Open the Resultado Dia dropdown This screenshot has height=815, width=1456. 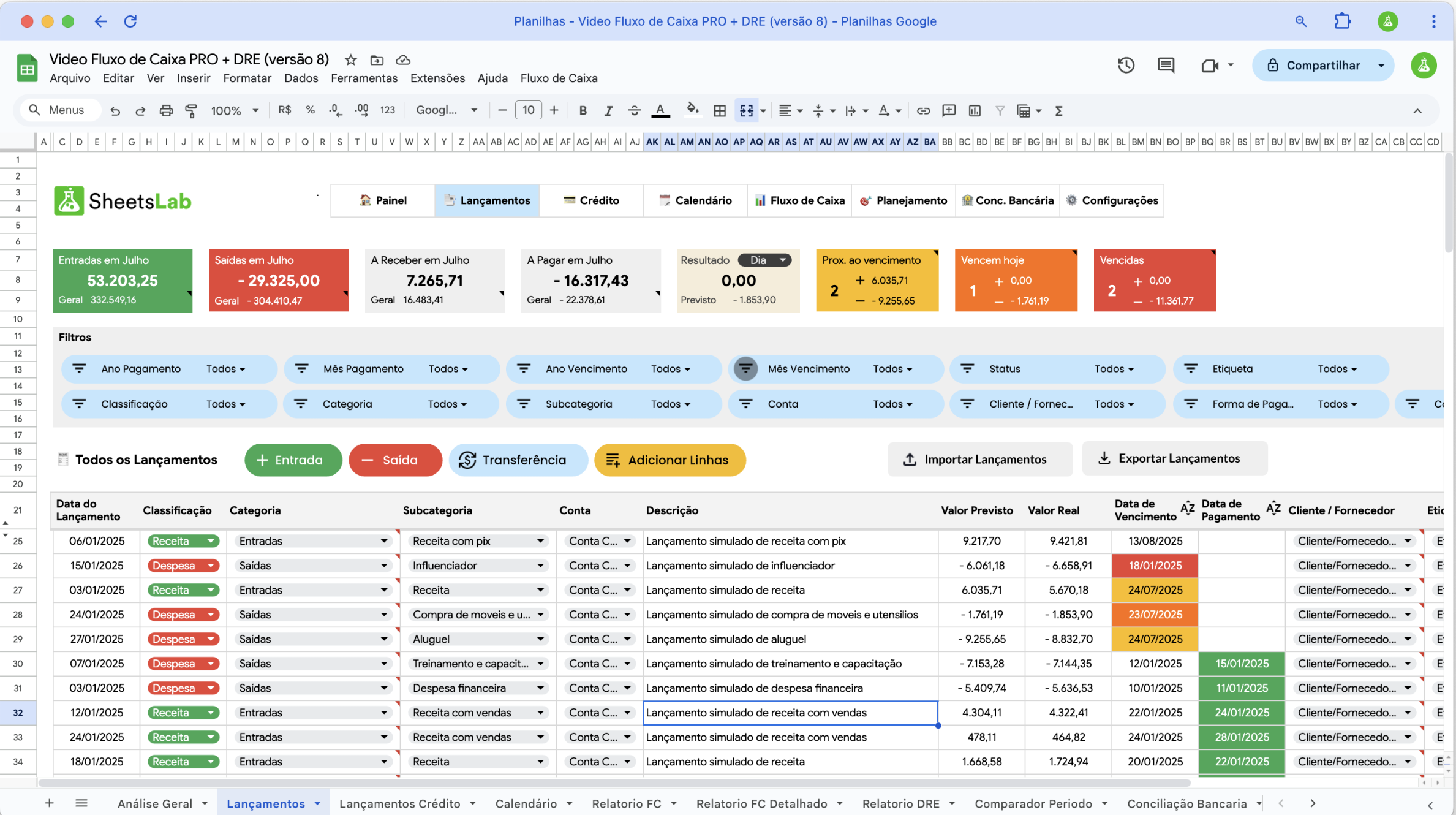(765, 260)
